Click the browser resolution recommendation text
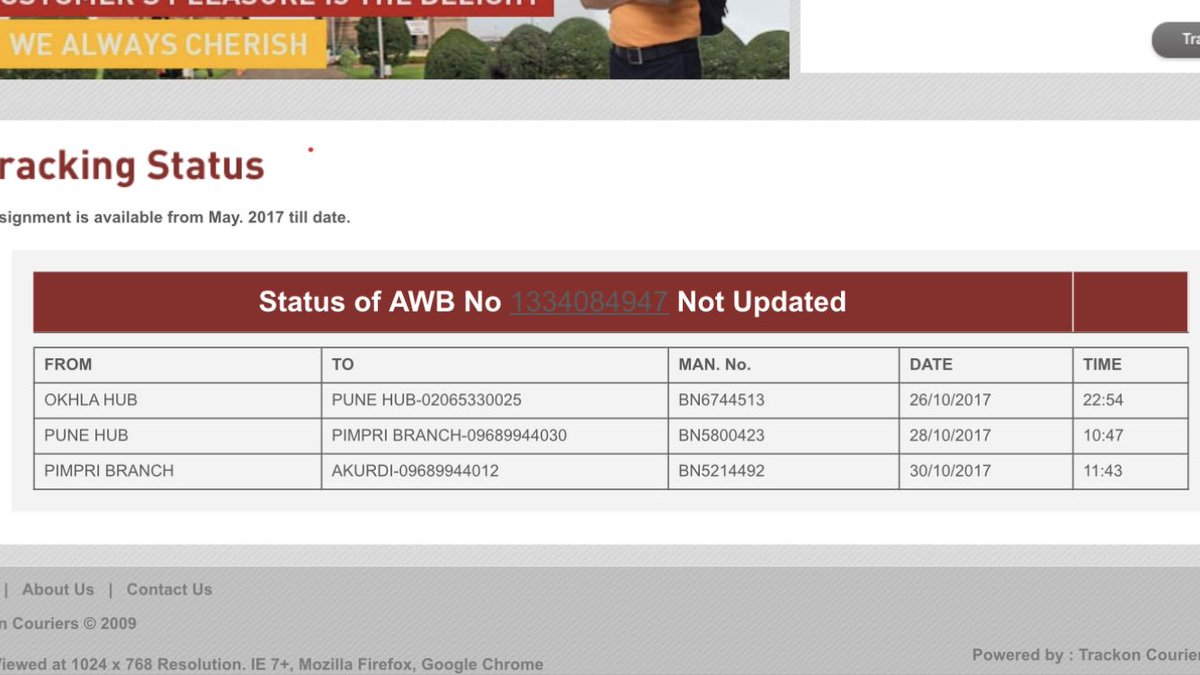The height and width of the screenshot is (675, 1200). [x=272, y=664]
